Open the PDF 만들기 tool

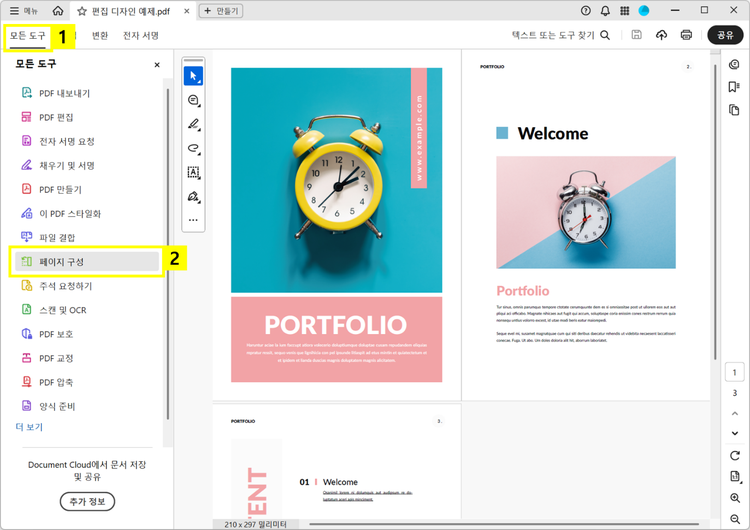86,189
